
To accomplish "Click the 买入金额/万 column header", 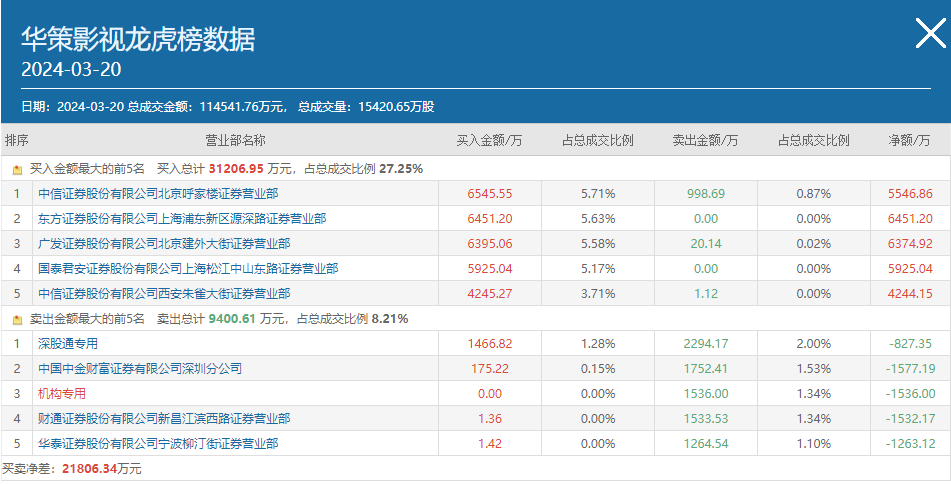I will 489,141.
